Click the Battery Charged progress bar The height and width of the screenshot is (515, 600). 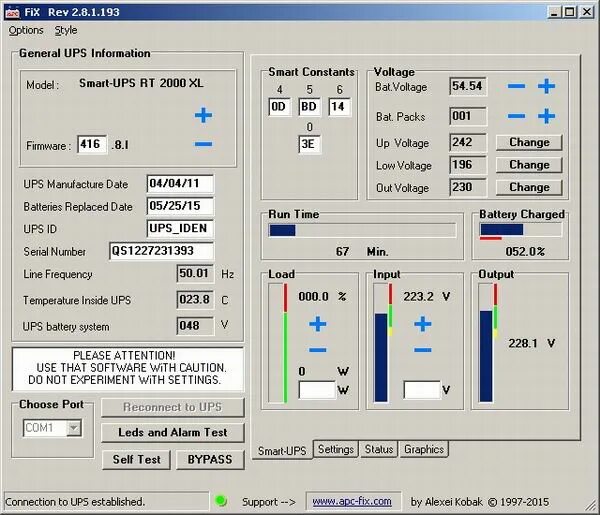(x=520, y=230)
